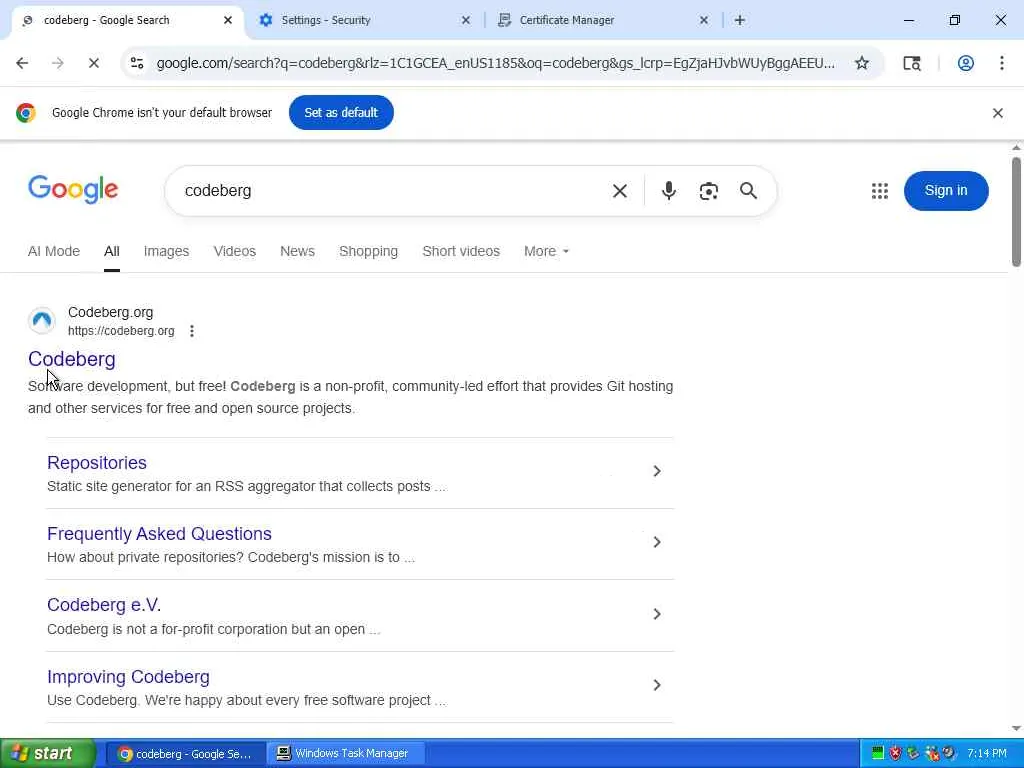Open the AI Mode search tab
1024x768 pixels.
54,251
